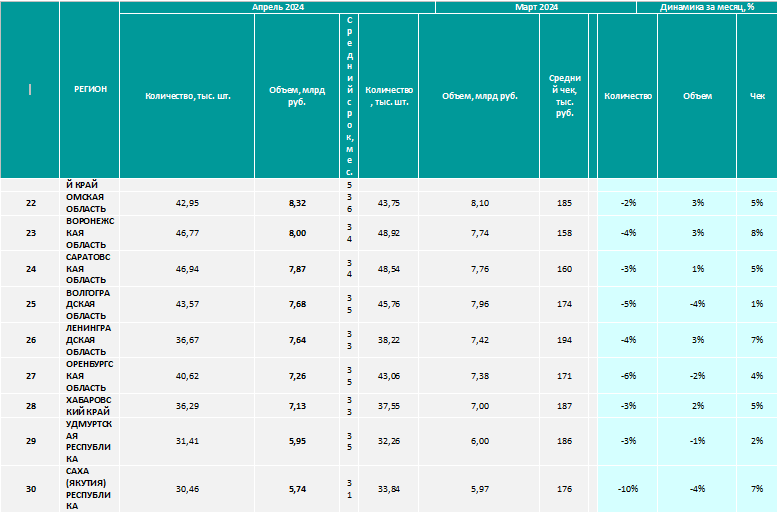Click the March quantity 43,75
This screenshot has width=779, height=512.
(x=389, y=203)
